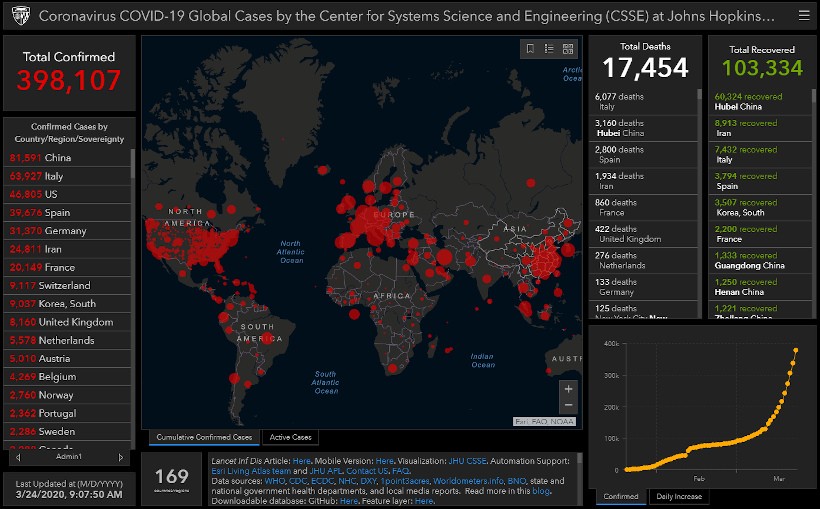Select Netherlands with 5,578 confirmed cases
This screenshot has width=820, height=509.
[67, 341]
